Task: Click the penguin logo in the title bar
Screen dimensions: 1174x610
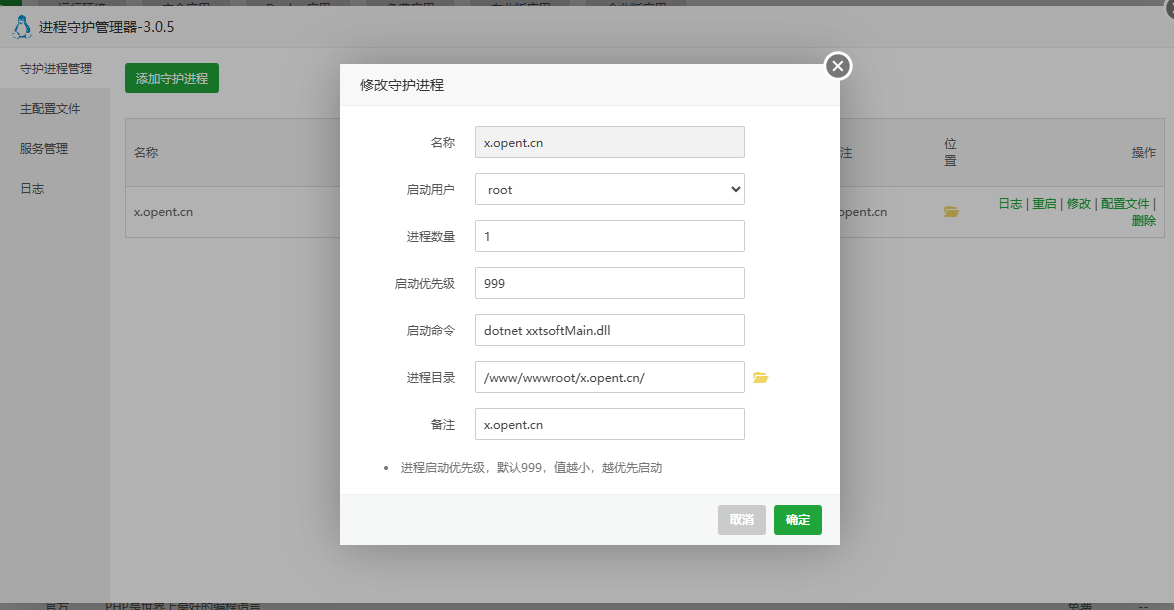Action: [21, 27]
